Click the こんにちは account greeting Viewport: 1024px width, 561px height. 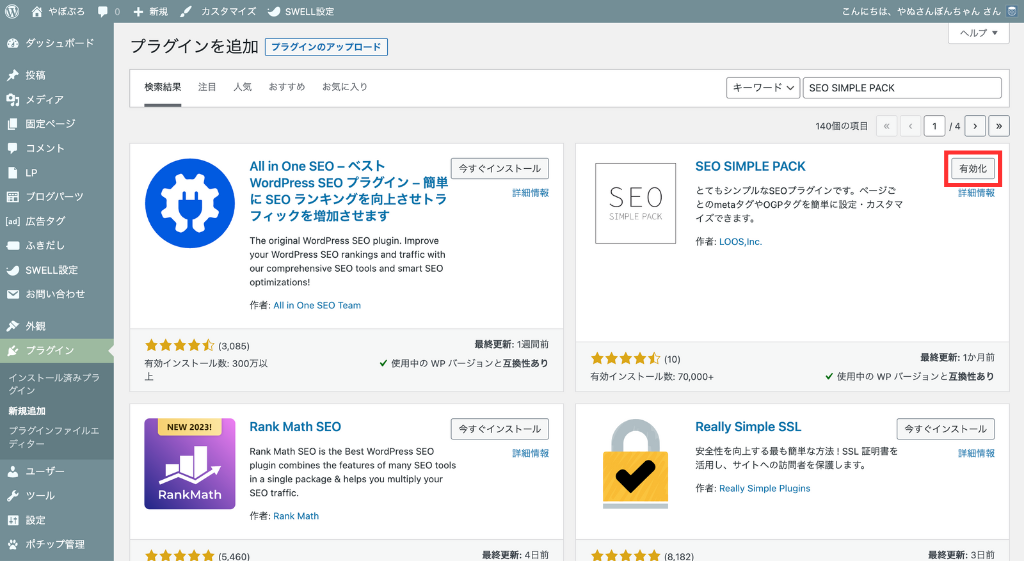coord(921,11)
